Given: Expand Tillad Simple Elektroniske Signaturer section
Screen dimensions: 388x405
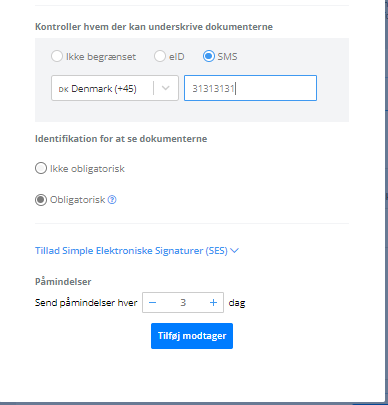Looking at the screenshot, I should (x=131, y=251).
